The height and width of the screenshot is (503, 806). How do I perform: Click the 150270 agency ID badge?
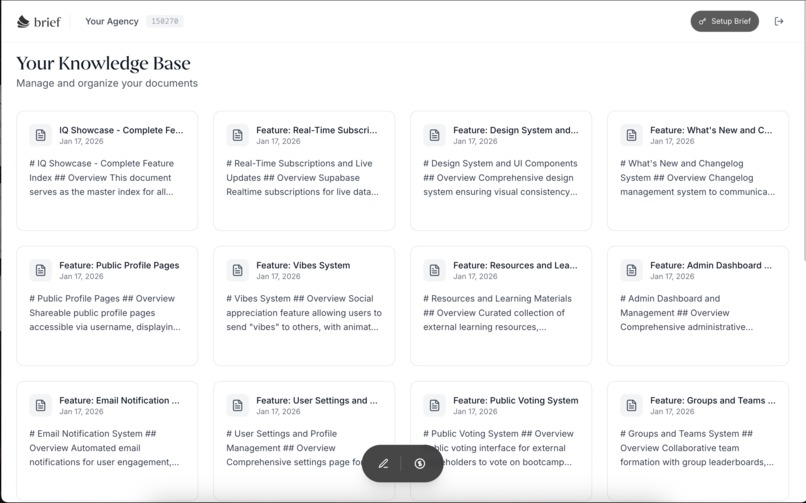point(164,21)
